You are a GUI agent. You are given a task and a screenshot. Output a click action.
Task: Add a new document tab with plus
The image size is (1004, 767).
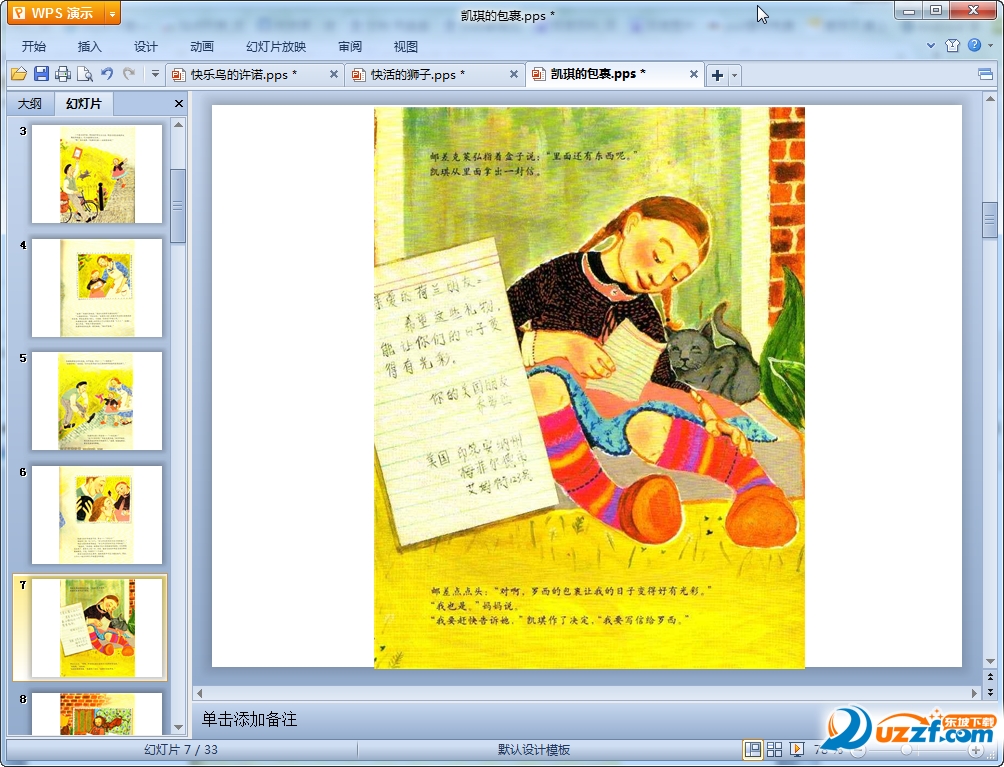point(717,75)
